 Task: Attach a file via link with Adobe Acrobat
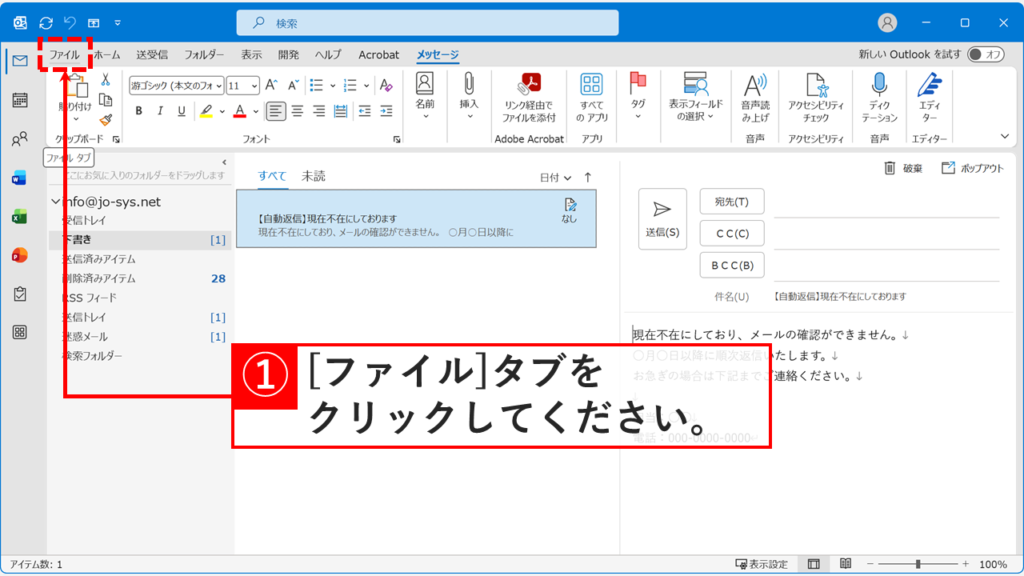[x=528, y=90]
